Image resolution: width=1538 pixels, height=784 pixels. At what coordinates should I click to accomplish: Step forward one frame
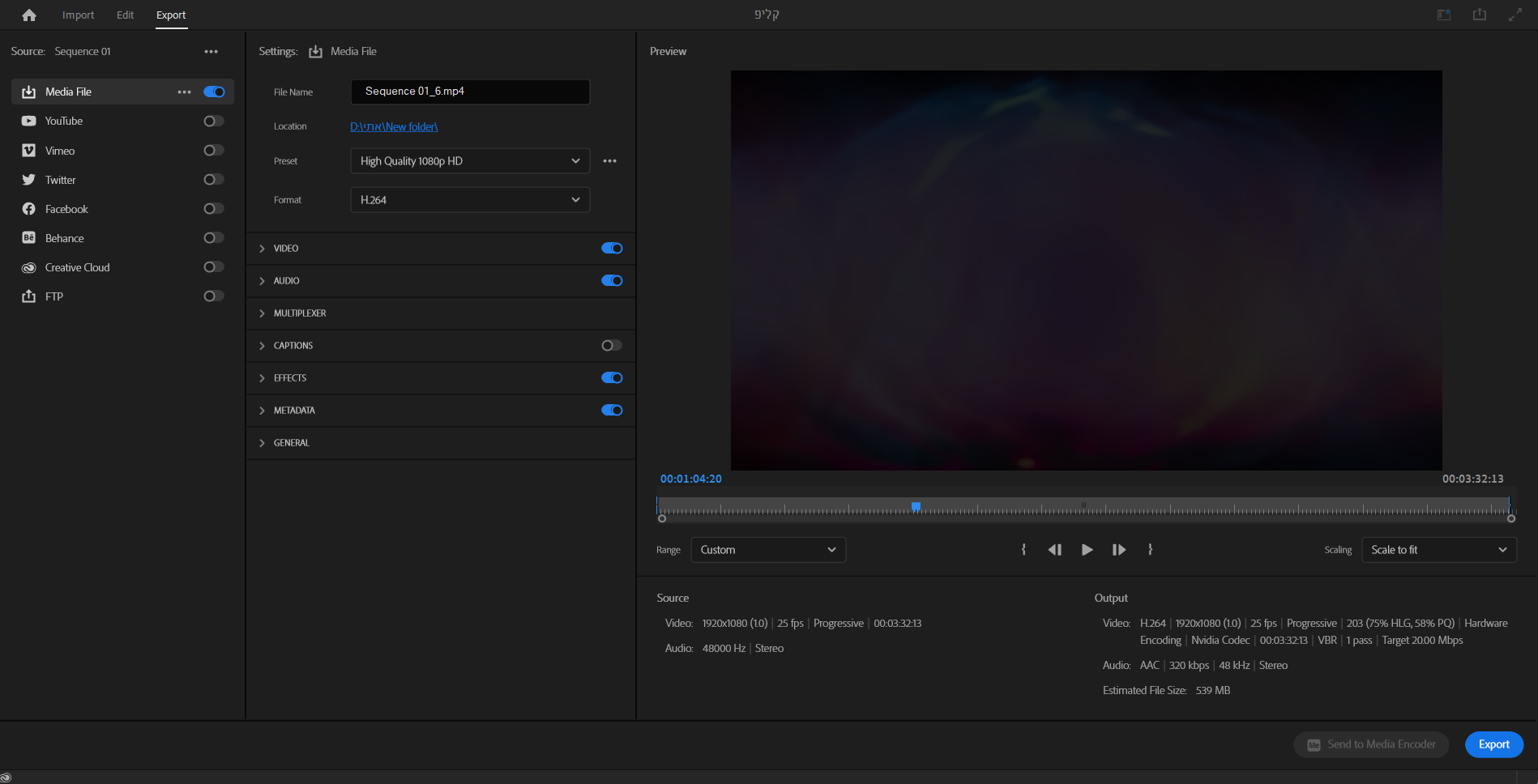tap(1119, 549)
